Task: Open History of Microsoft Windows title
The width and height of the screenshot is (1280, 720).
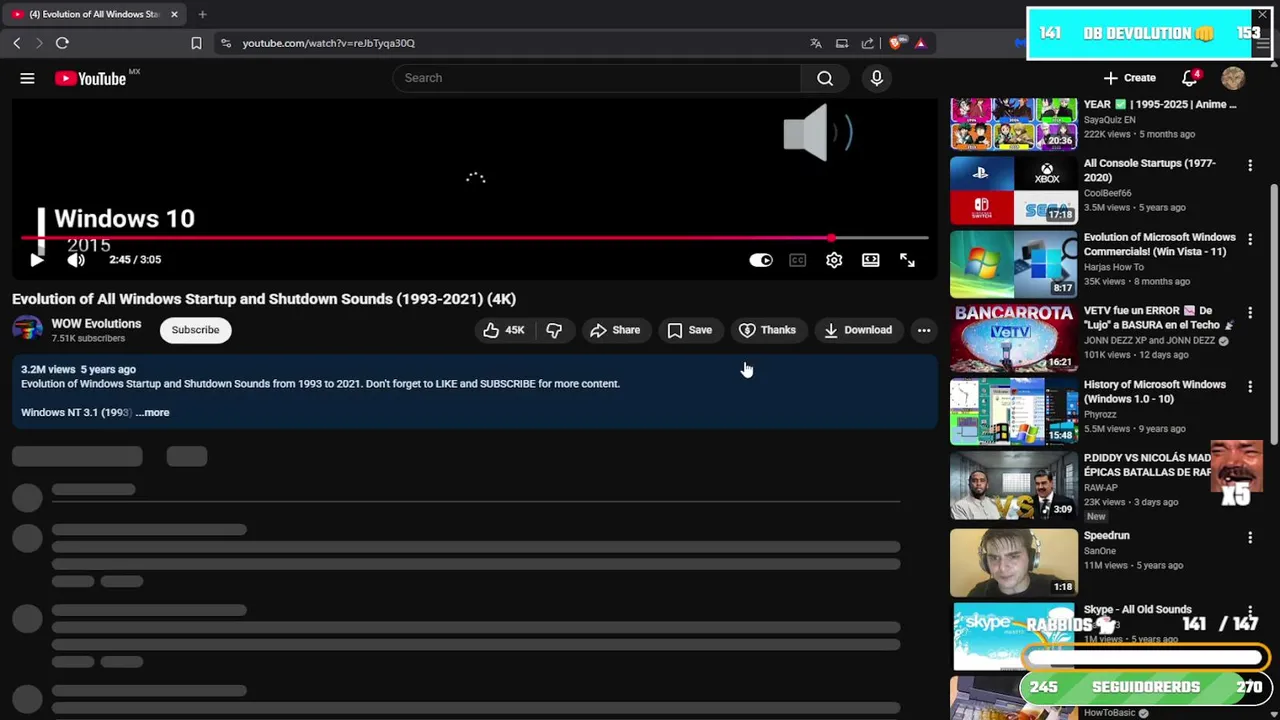Action: pyautogui.click(x=1155, y=391)
